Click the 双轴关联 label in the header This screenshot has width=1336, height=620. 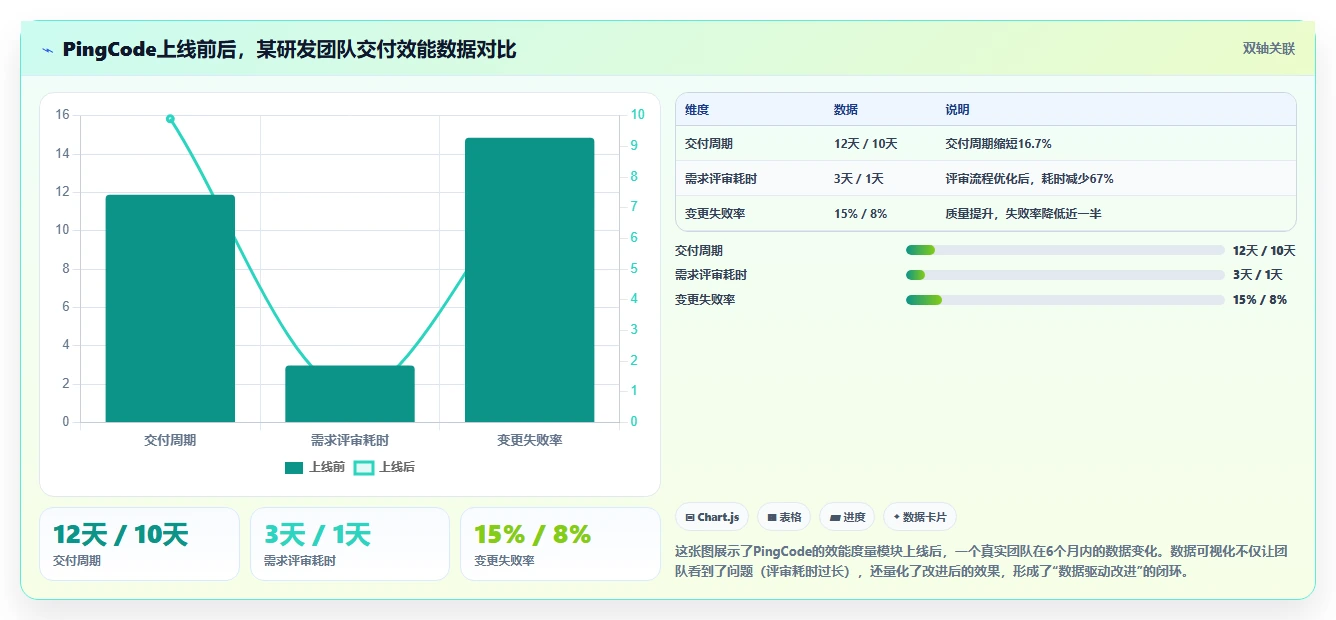[x=1269, y=48]
